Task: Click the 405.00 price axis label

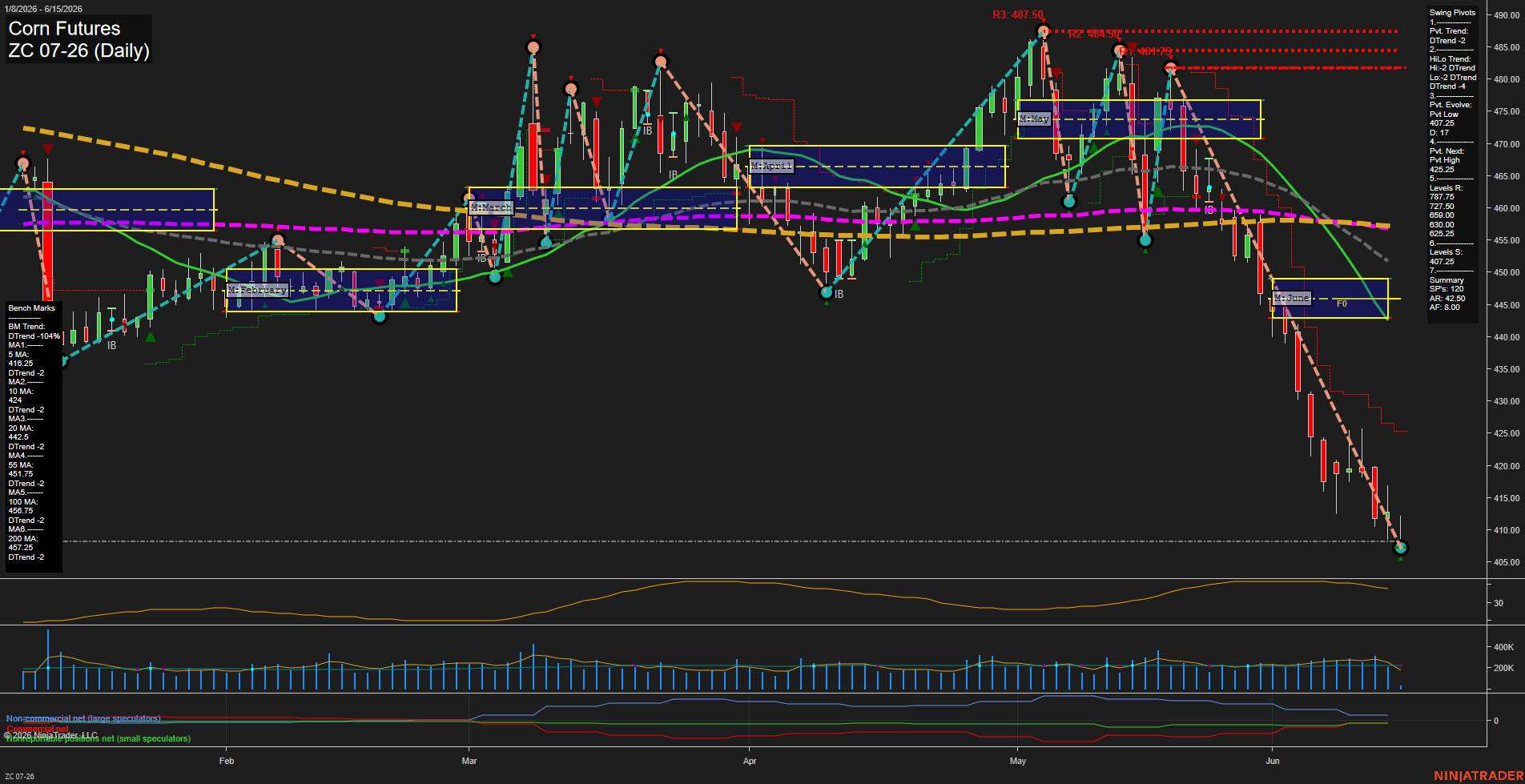Action: coord(1506,562)
